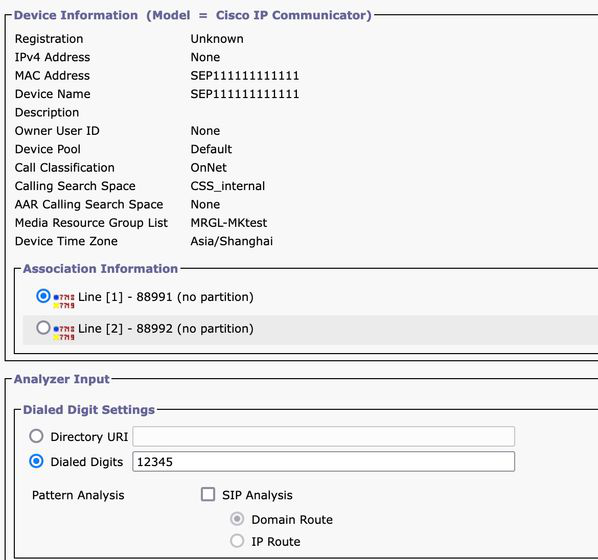Image resolution: width=598 pixels, height=560 pixels.
Task: Click the Line [2] - 88992 (no partition) text
Action: click(166, 328)
